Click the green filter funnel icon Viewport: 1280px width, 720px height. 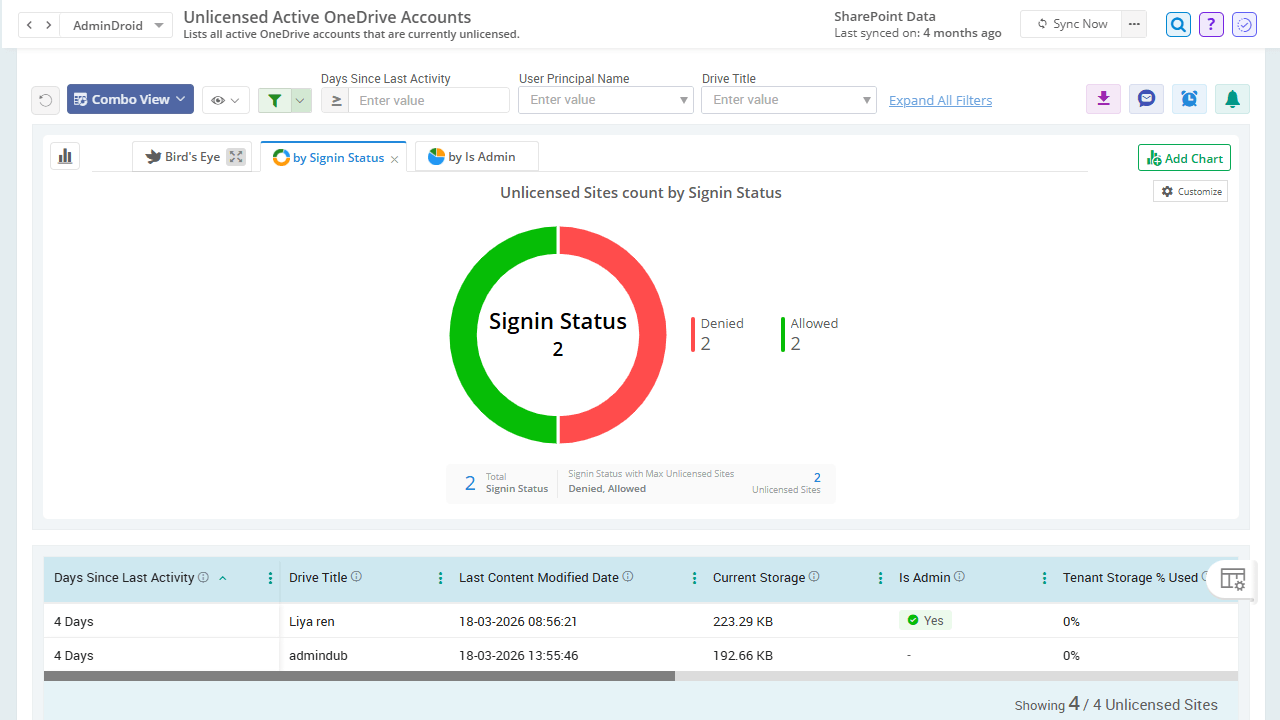pos(274,100)
